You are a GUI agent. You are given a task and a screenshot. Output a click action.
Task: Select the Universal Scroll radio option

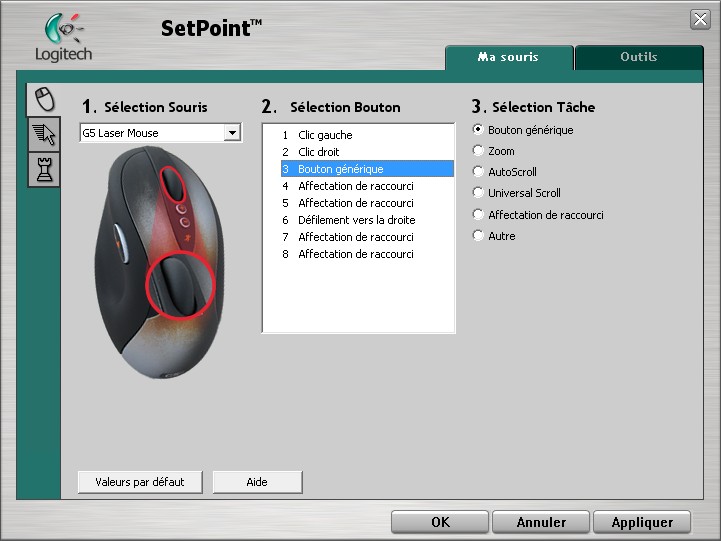click(517, 193)
